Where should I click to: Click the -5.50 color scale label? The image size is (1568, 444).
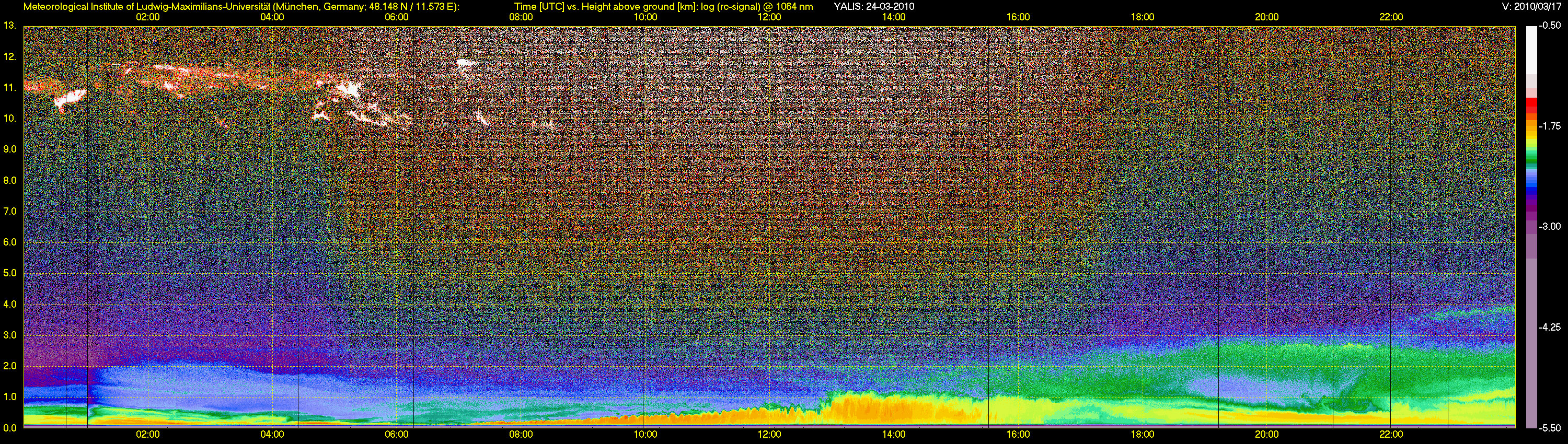click(x=1550, y=428)
